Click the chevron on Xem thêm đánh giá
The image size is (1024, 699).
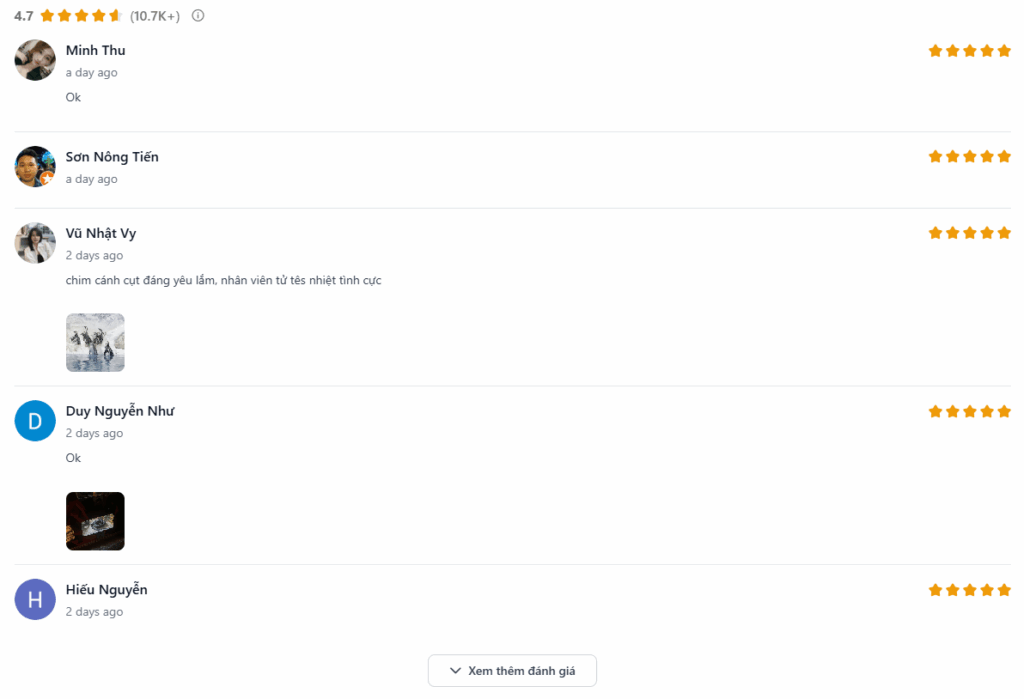tap(455, 671)
